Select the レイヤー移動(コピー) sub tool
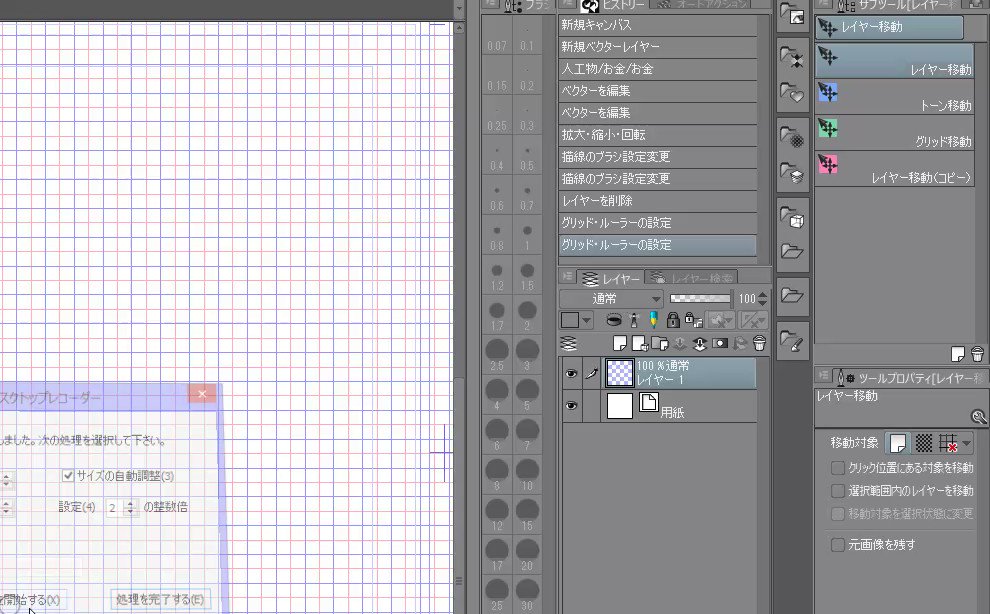The width and height of the screenshot is (990, 614). [x=894, y=169]
